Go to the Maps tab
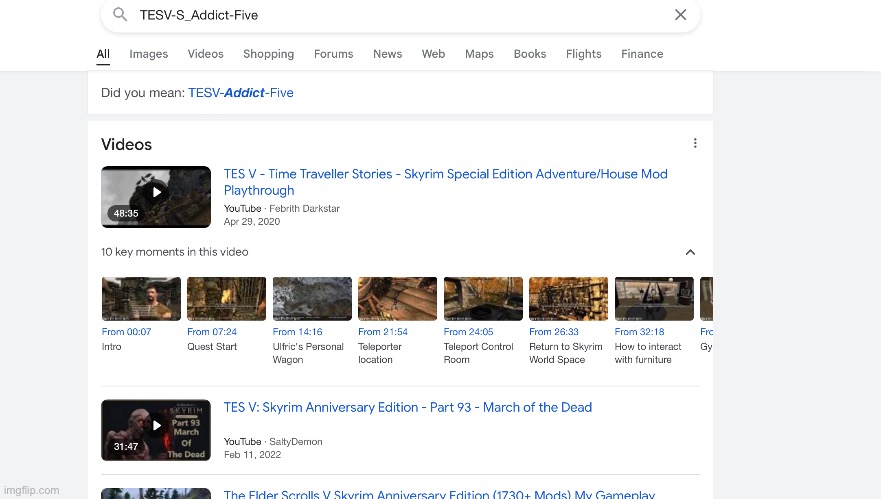Image resolution: width=881 pixels, height=499 pixels. point(479,54)
